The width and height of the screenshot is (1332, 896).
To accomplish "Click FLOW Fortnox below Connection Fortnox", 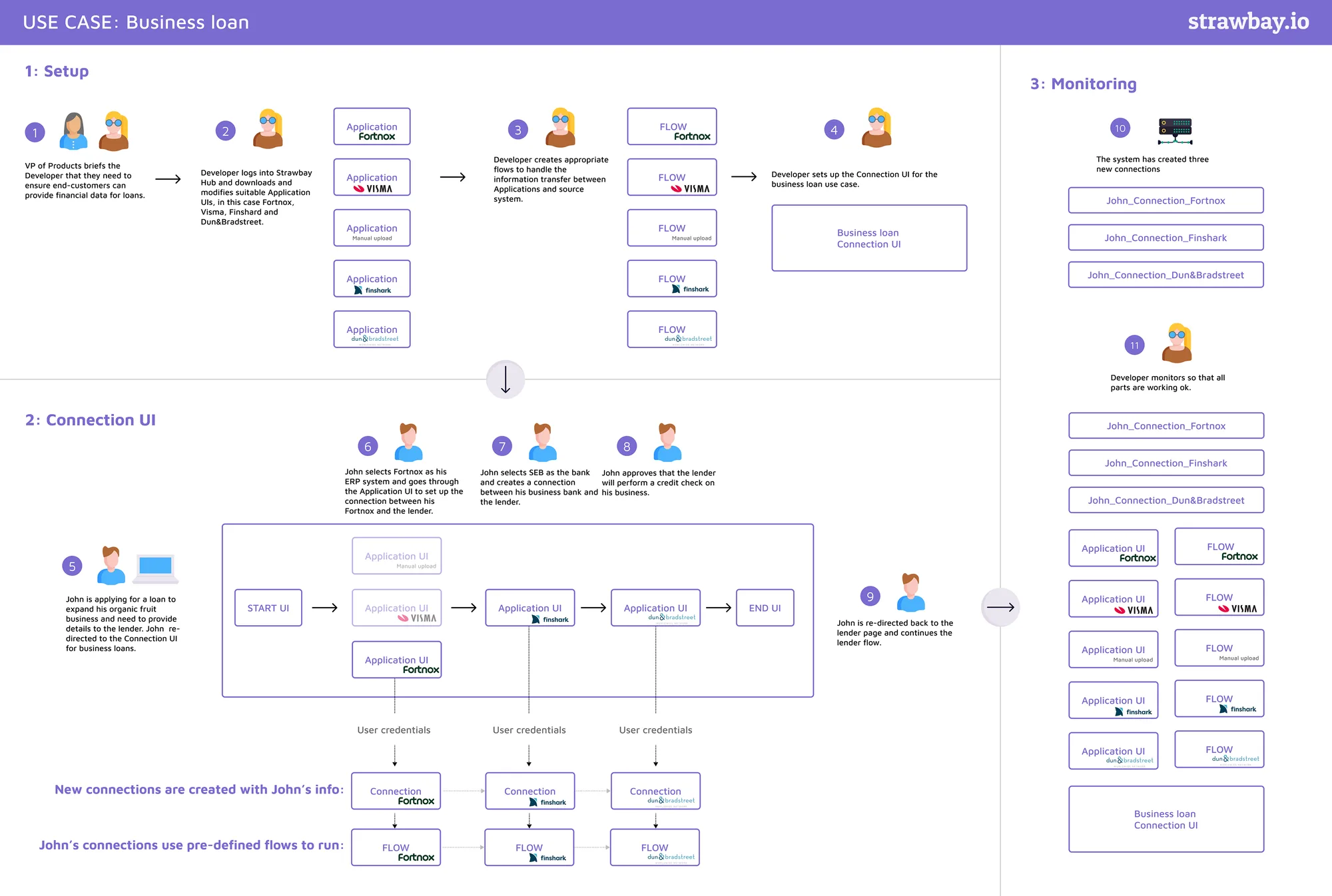I will (x=396, y=847).
